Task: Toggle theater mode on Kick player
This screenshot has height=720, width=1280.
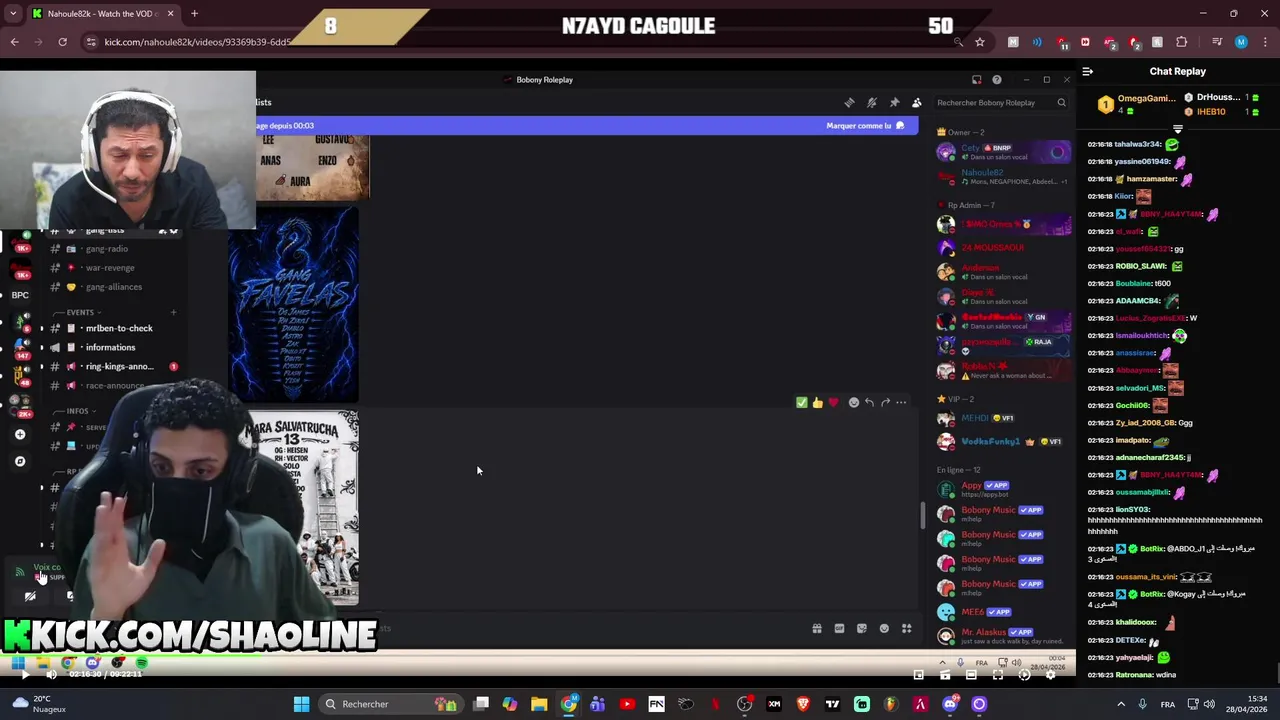Action: [971, 675]
